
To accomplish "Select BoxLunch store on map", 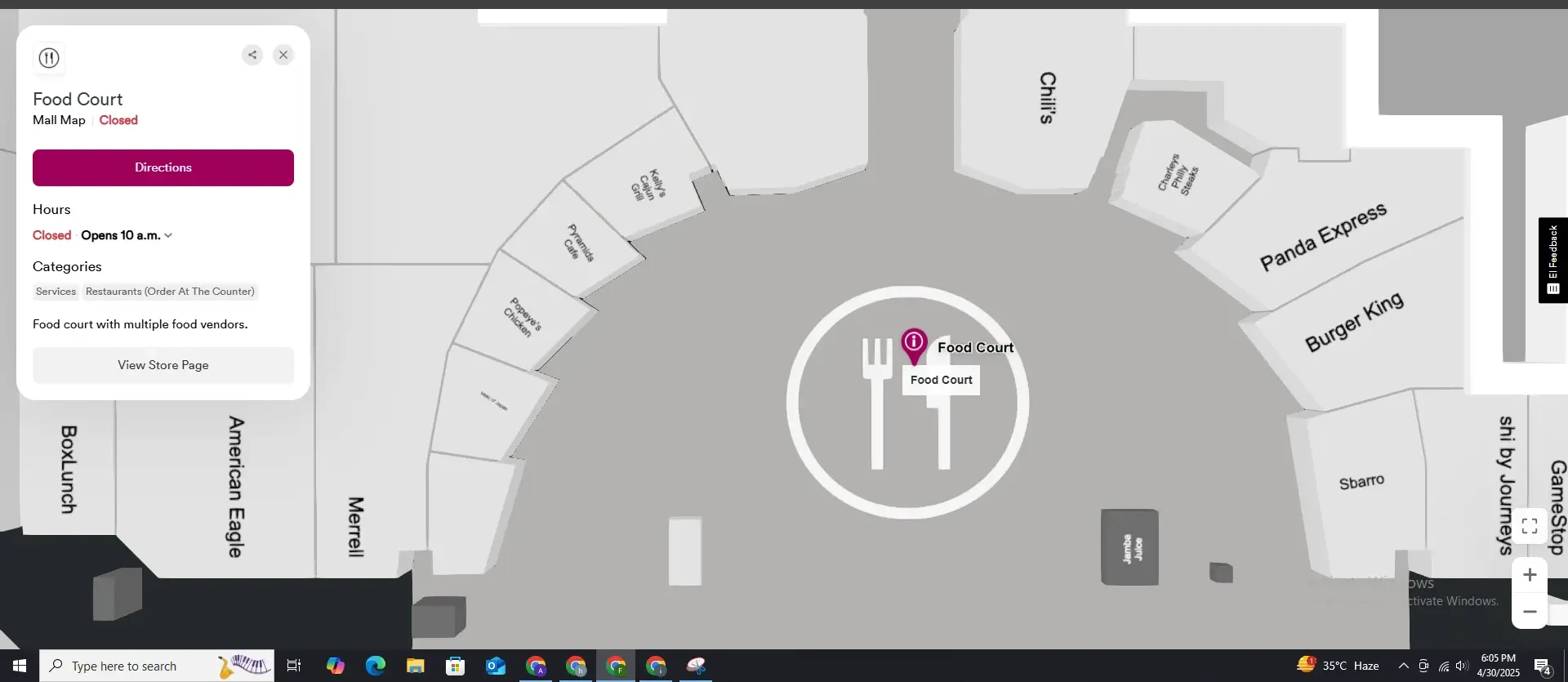I will (x=69, y=469).
